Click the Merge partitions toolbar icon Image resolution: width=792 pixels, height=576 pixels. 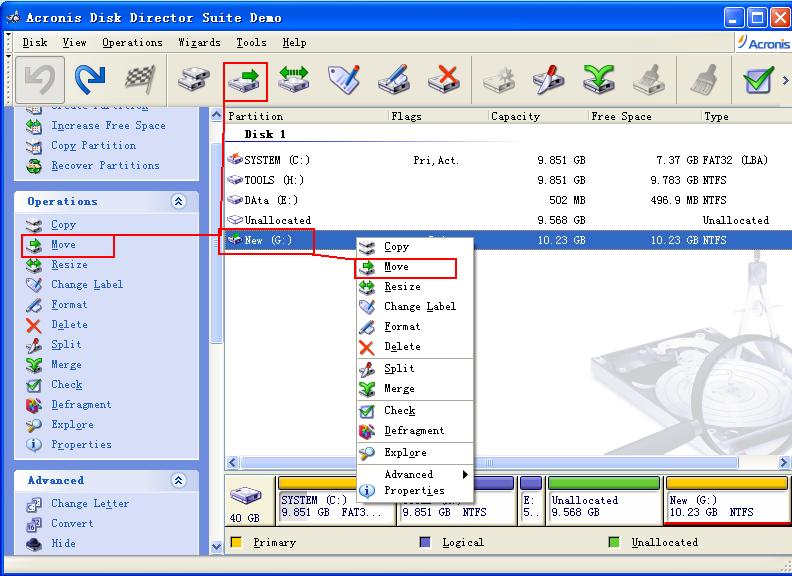click(x=599, y=79)
